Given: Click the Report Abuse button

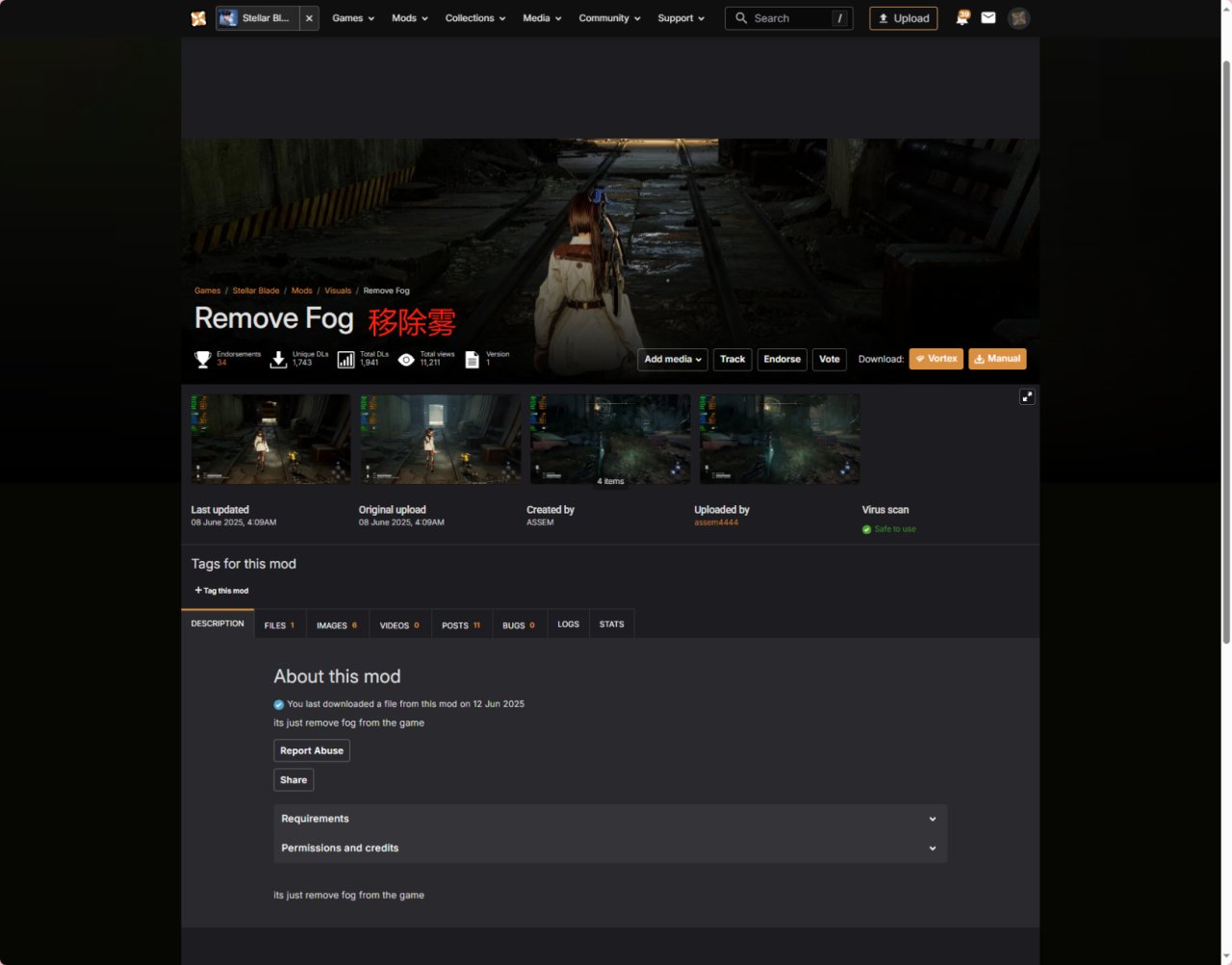Looking at the screenshot, I should pyautogui.click(x=312, y=750).
